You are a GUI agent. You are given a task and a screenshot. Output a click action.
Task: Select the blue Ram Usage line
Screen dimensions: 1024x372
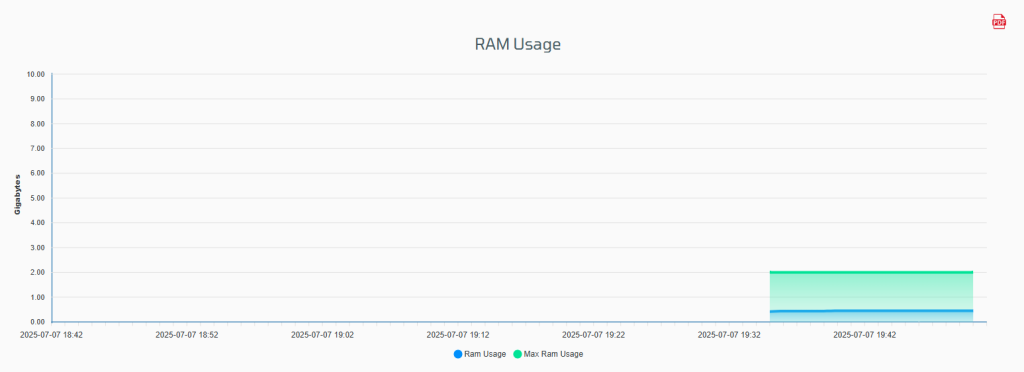click(x=871, y=311)
